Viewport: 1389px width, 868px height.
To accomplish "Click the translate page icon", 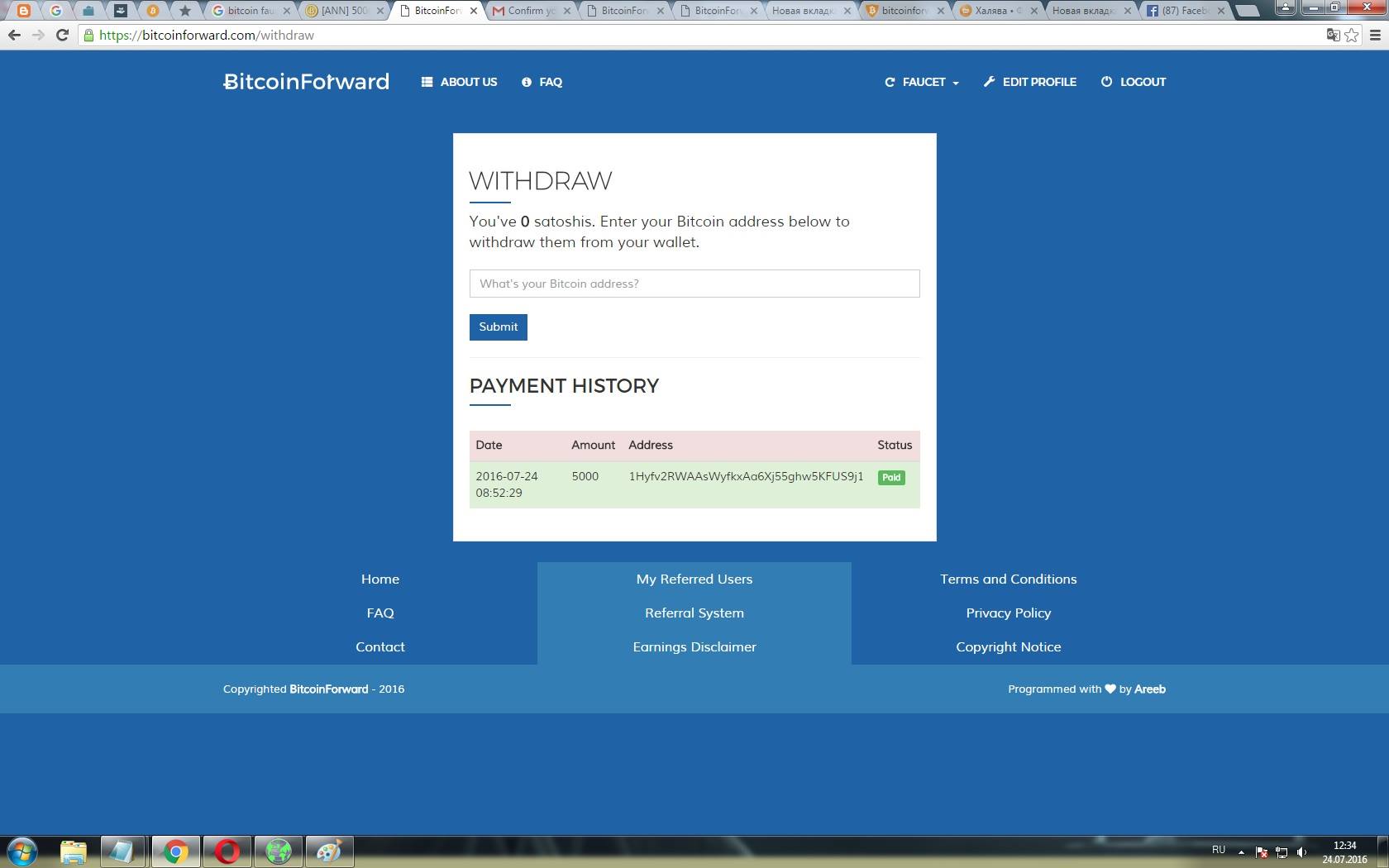I will pyautogui.click(x=1333, y=36).
